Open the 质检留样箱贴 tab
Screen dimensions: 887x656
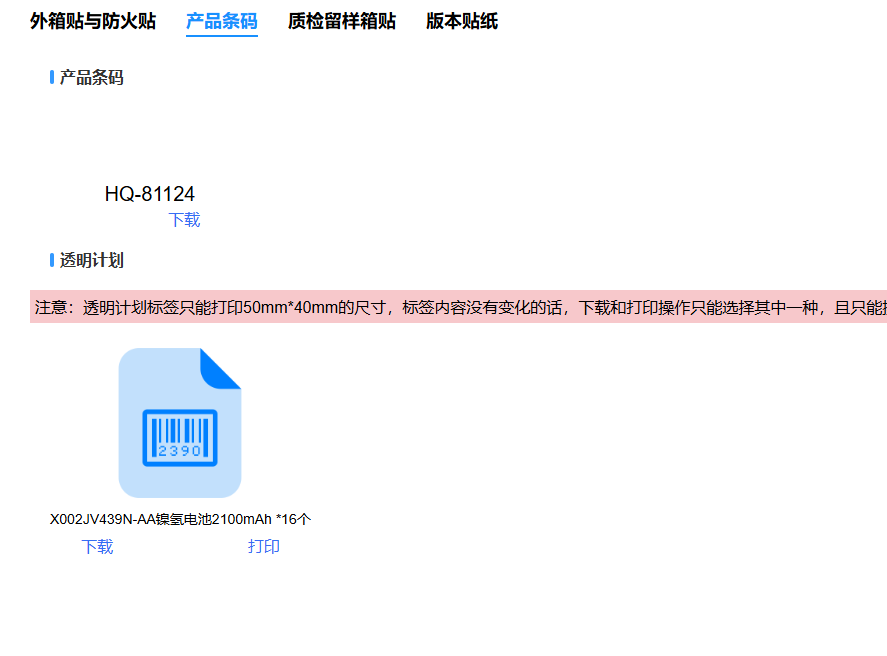click(x=342, y=21)
